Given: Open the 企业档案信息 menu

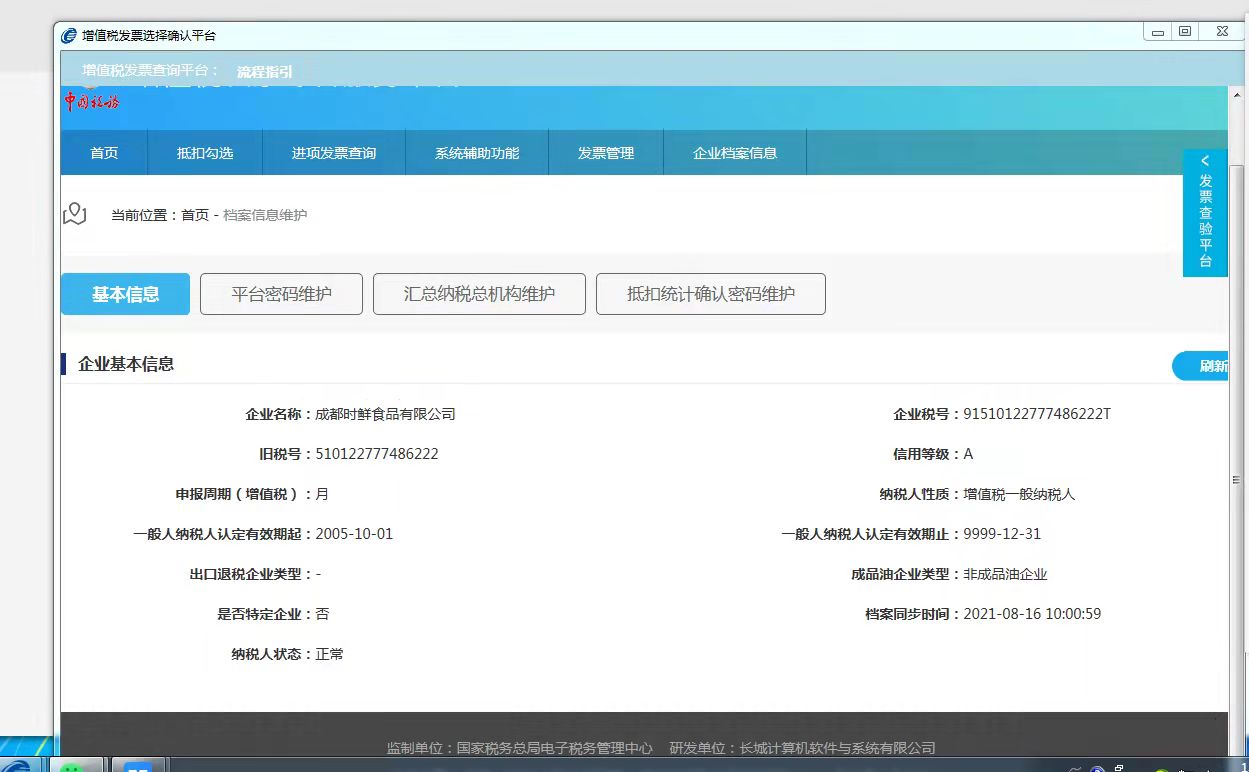Looking at the screenshot, I should click(735, 153).
